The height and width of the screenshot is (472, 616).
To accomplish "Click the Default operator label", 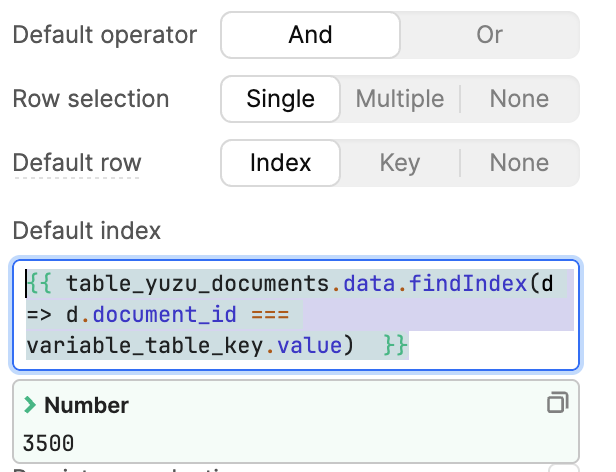I will [104, 35].
